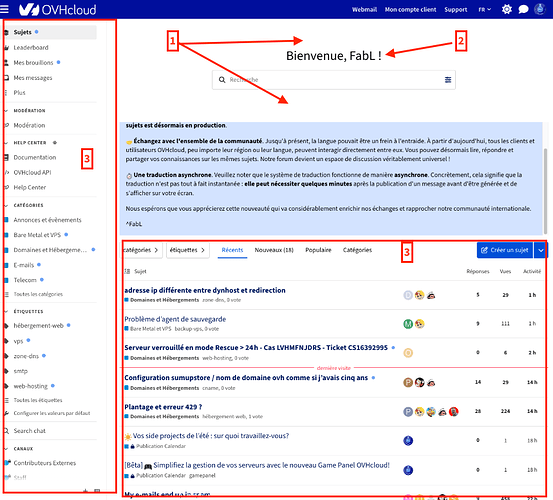Open topic Plantage et erreur 429 ?

click(163, 407)
